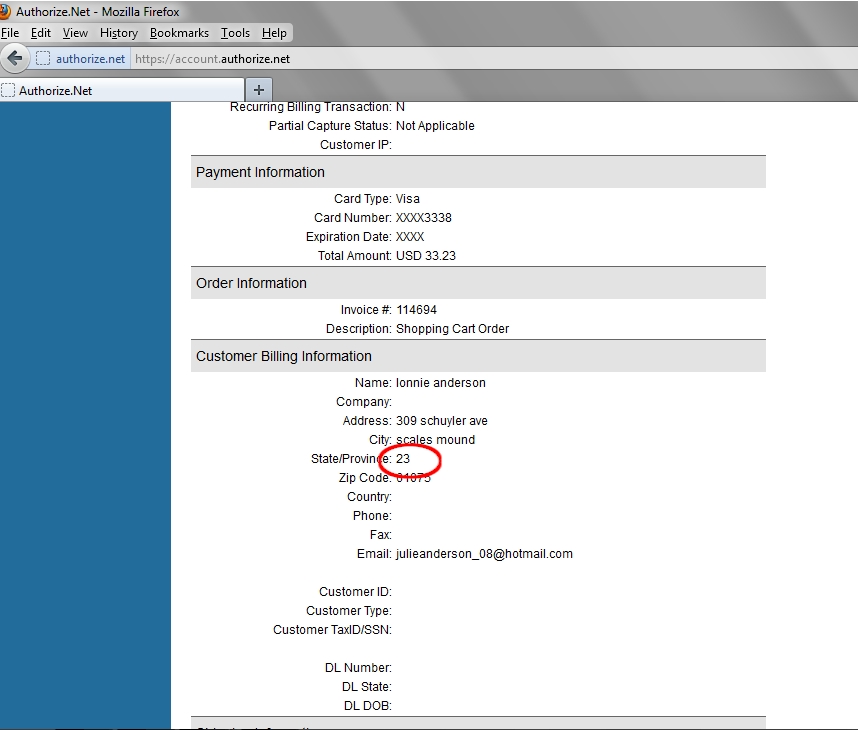Click the Firefox logo in title bar
Image resolution: width=858 pixels, height=730 pixels.
click(5, 11)
